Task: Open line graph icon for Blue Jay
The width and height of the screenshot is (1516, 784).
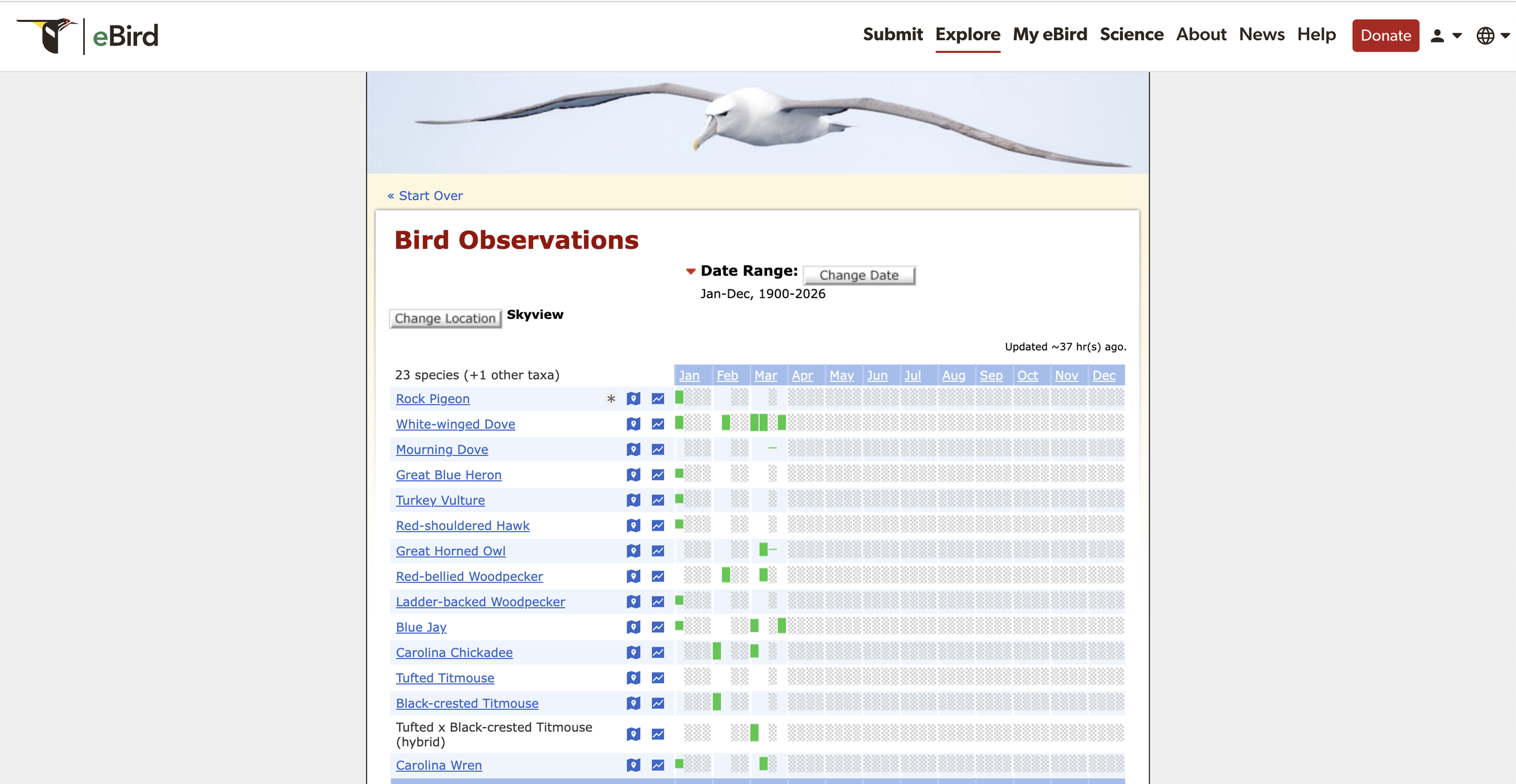Action: pos(657,627)
